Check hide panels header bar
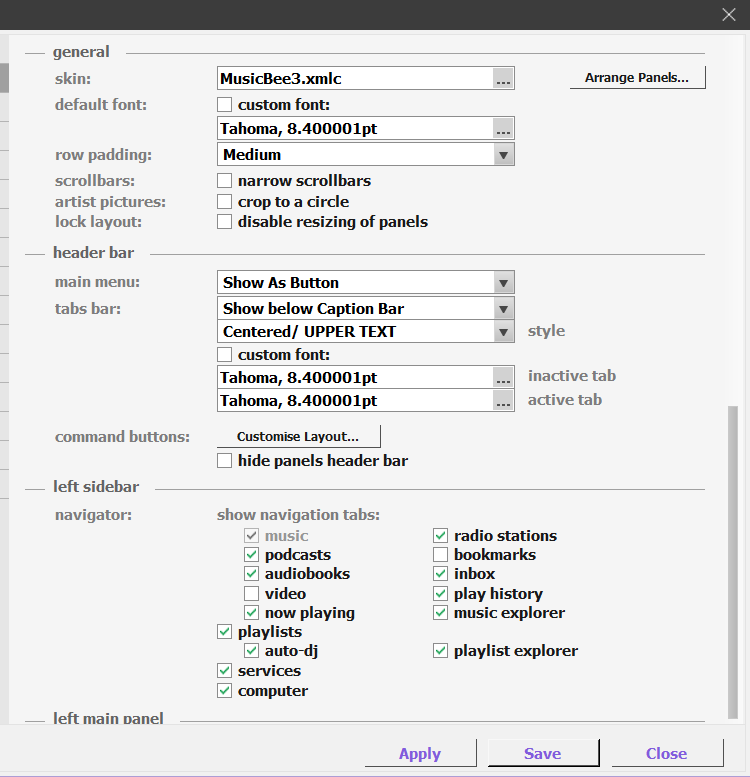The width and height of the screenshot is (750, 777). tap(224, 461)
